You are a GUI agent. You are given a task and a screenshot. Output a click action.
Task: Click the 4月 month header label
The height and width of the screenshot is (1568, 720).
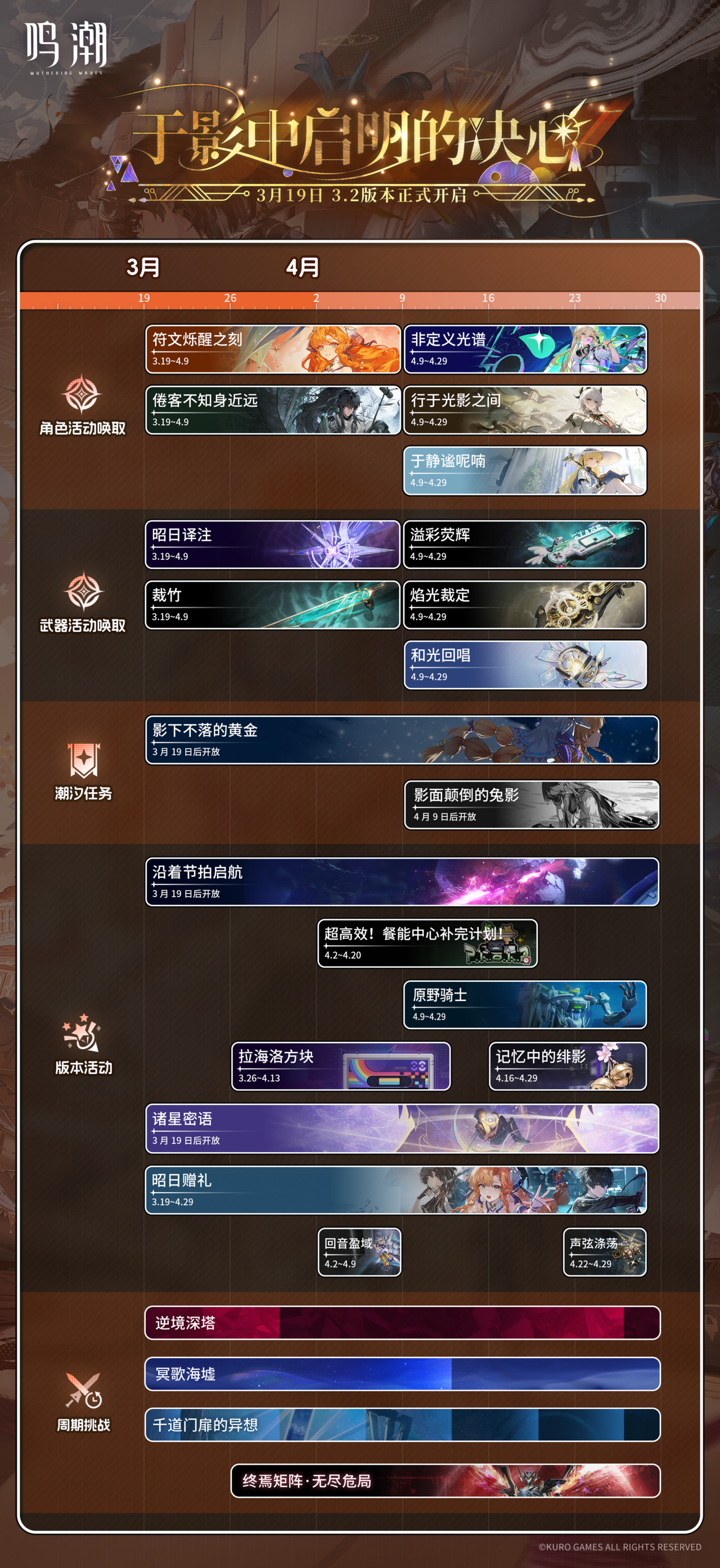pos(303,267)
